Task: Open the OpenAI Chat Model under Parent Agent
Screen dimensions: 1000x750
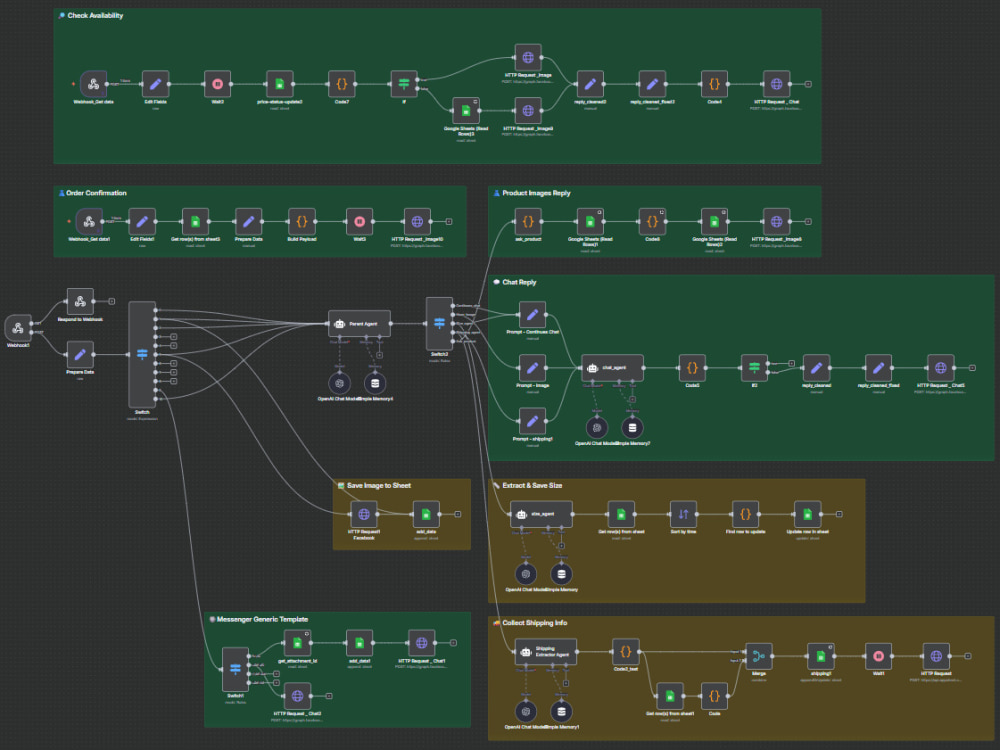Action: [x=340, y=383]
